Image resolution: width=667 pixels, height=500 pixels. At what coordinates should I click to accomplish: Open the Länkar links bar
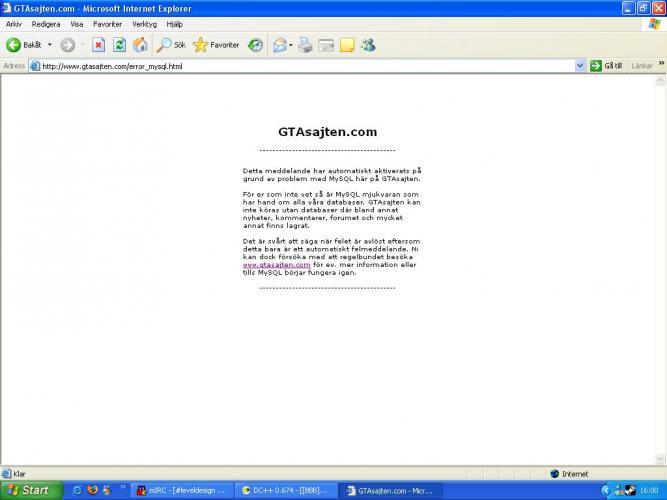pyautogui.click(x=642, y=66)
